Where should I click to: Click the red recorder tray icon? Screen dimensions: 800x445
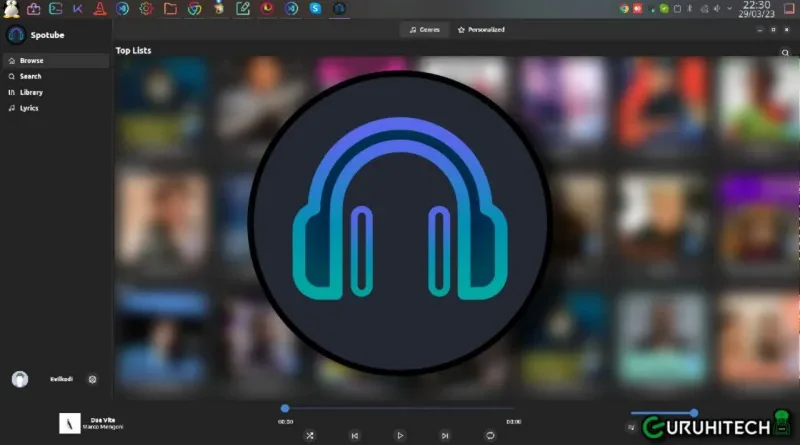click(x=638, y=9)
